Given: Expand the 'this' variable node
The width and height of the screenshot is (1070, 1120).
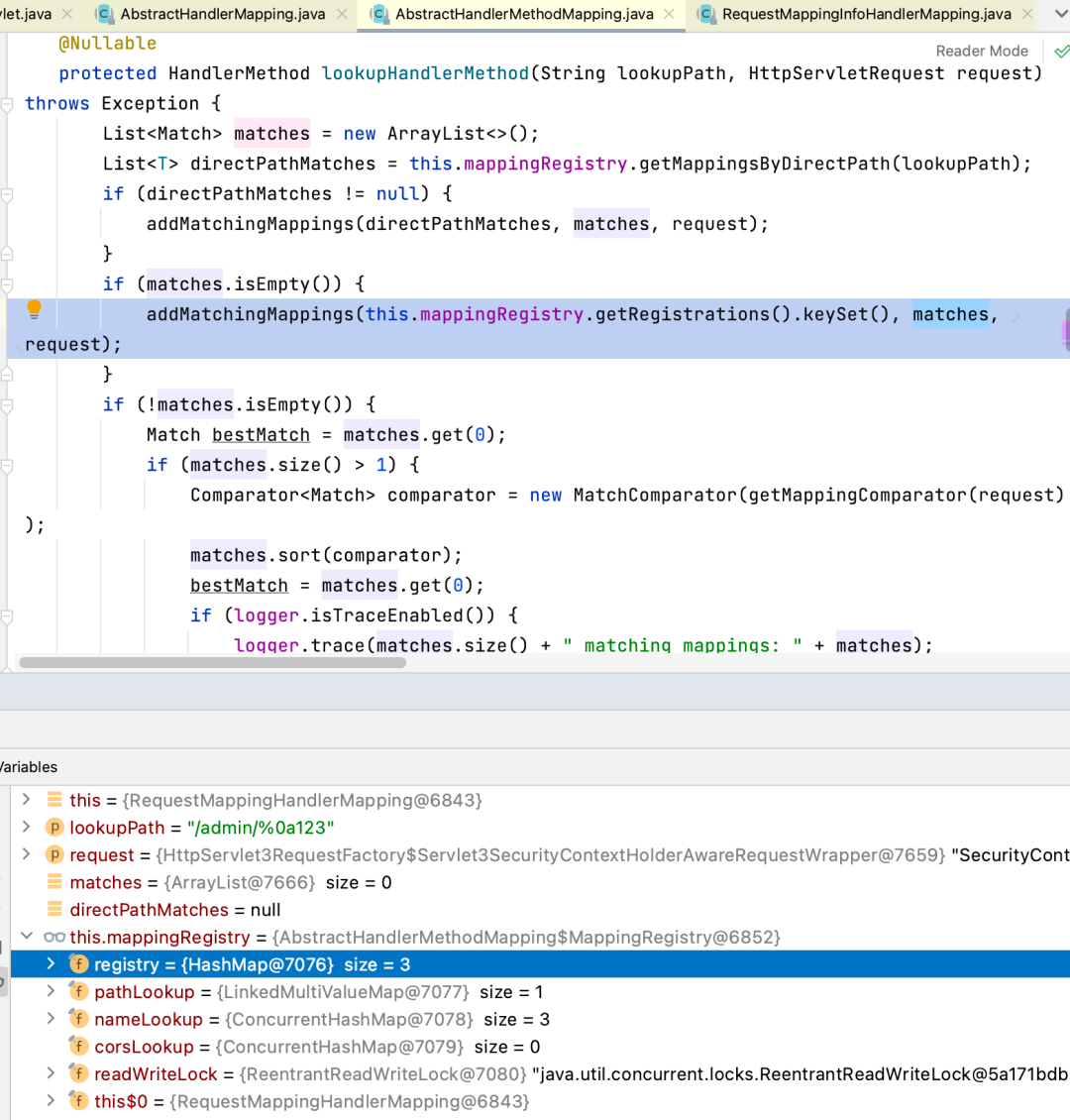Looking at the screenshot, I should pyautogui.click(x=27, y=800).
